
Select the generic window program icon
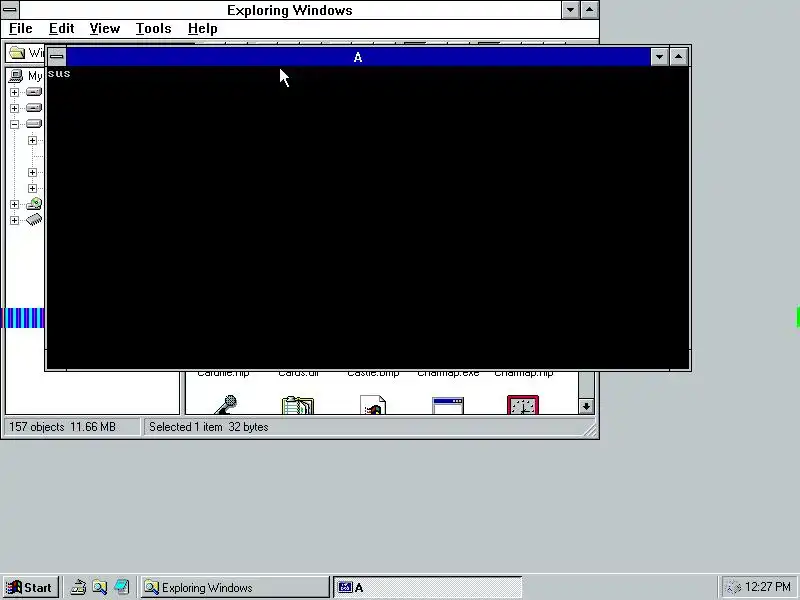click(448, 406)
